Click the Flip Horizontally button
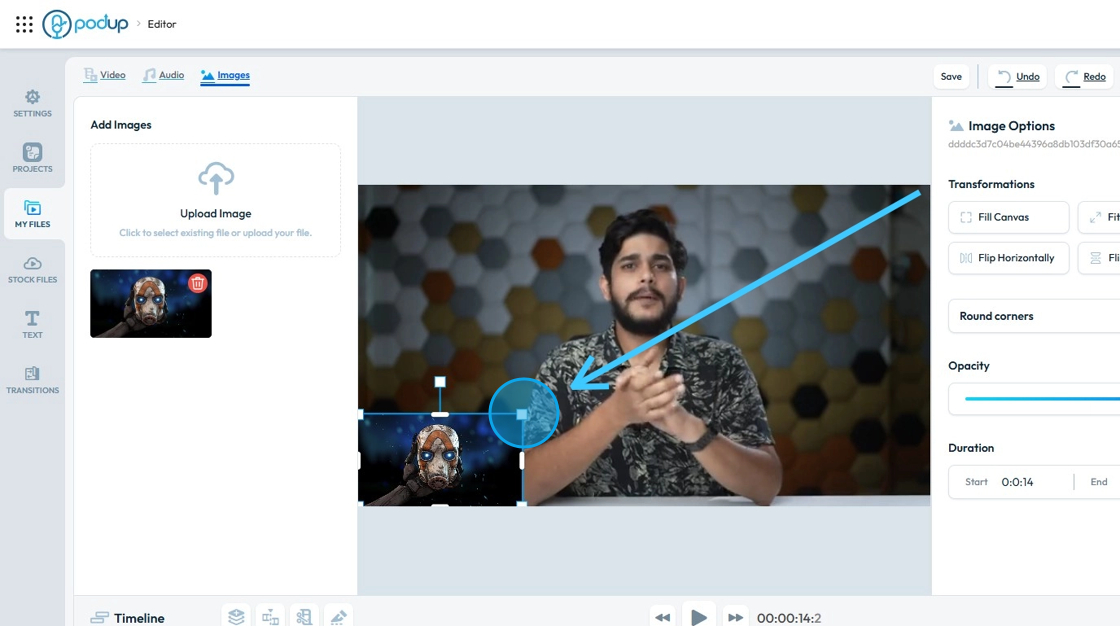Image resolution: width=1120 pixels, height=626 pixels. tap(1009, 258)
